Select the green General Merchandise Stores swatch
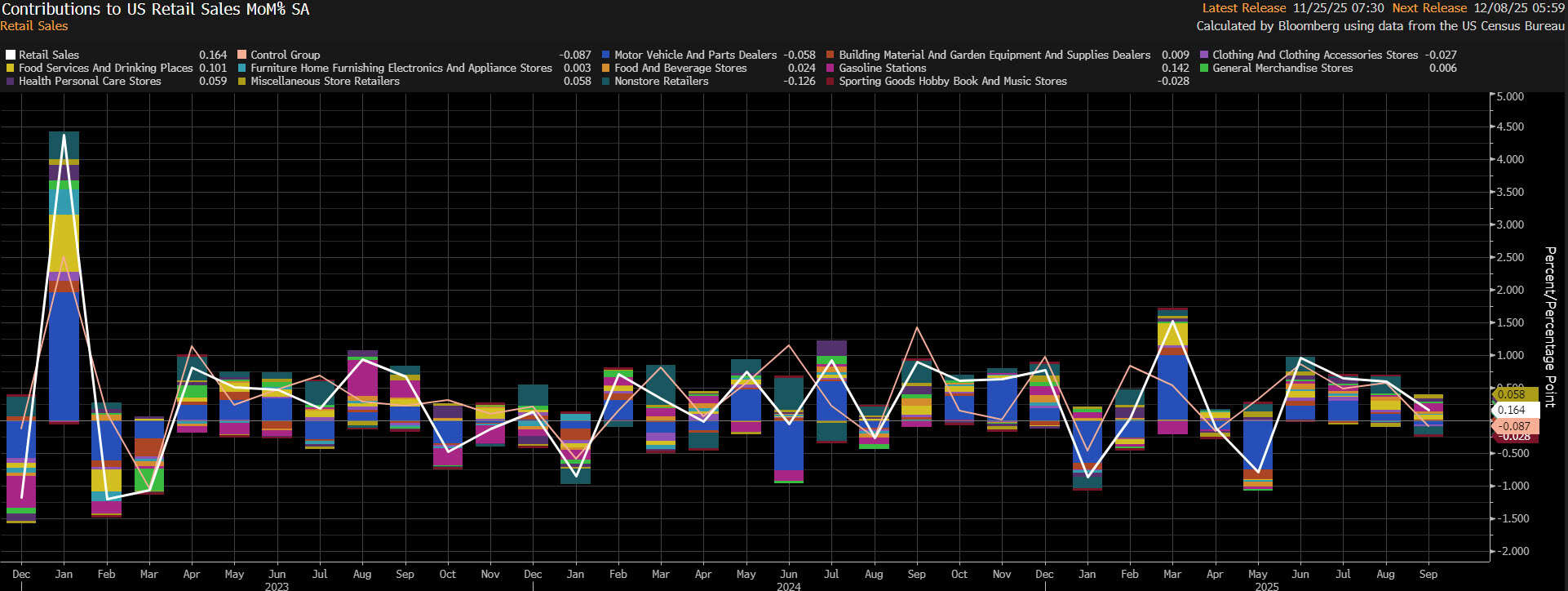 [1203, 69]
